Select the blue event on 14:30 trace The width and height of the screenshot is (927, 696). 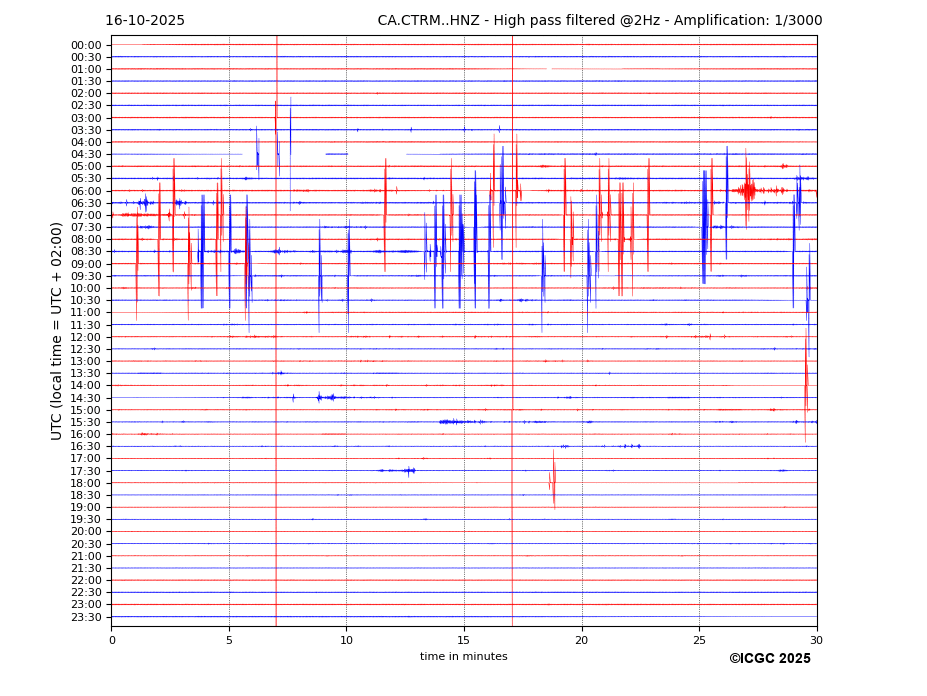click(x=322, y=398)
